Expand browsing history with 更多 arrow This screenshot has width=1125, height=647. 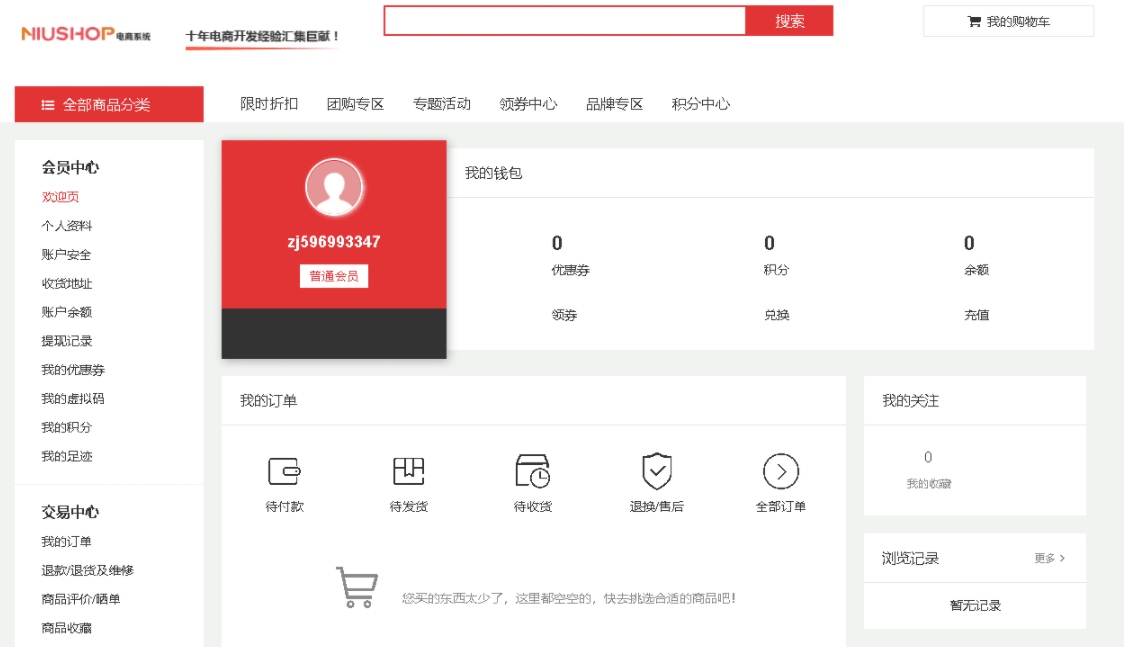1049,558
